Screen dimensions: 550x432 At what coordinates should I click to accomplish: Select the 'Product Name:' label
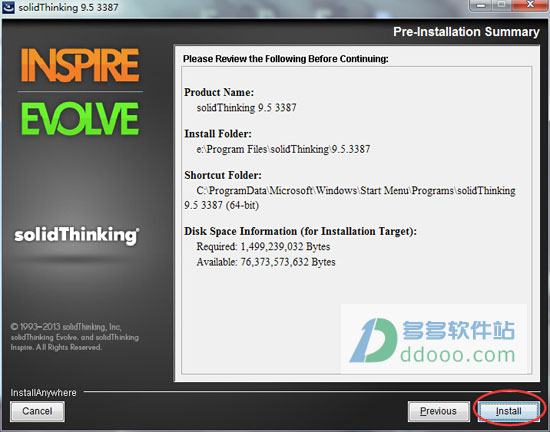point(219,92)
